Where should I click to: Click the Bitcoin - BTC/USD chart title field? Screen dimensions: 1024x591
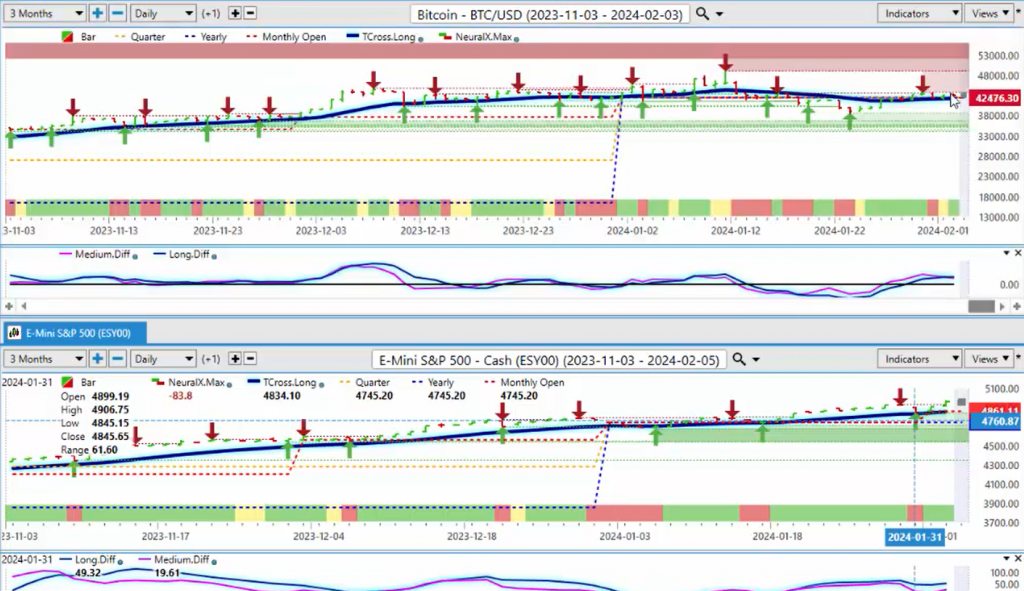coord(549,14)
